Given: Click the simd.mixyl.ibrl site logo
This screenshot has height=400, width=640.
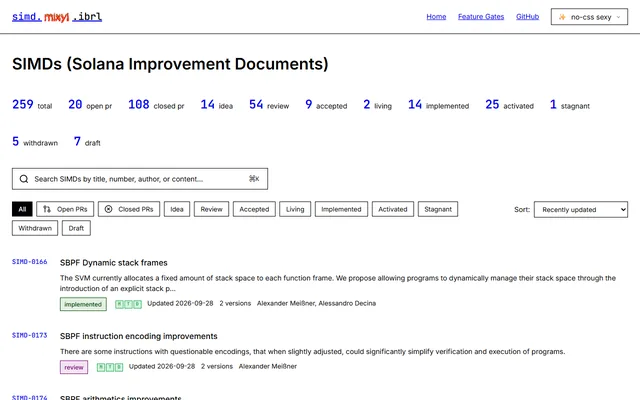Looking at the screenshot, I should 57,17.
